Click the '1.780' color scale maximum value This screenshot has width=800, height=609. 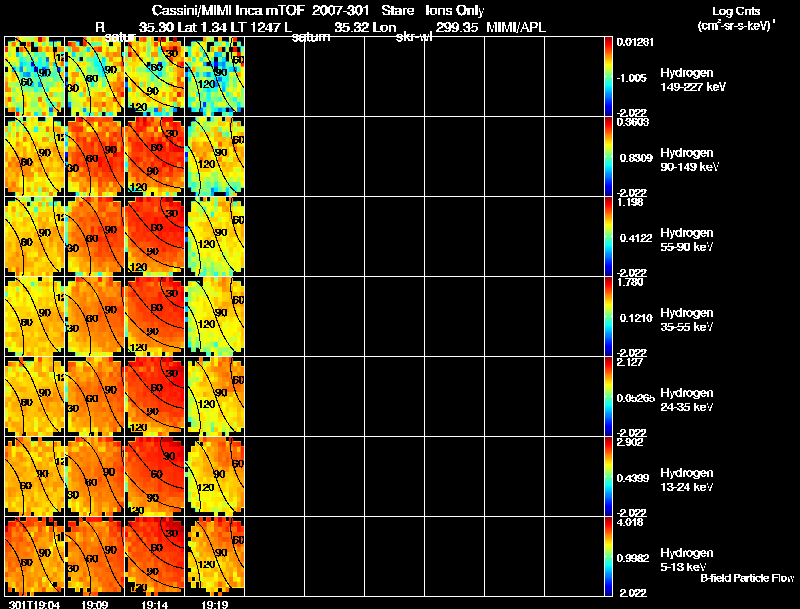[x=630, y=282]
